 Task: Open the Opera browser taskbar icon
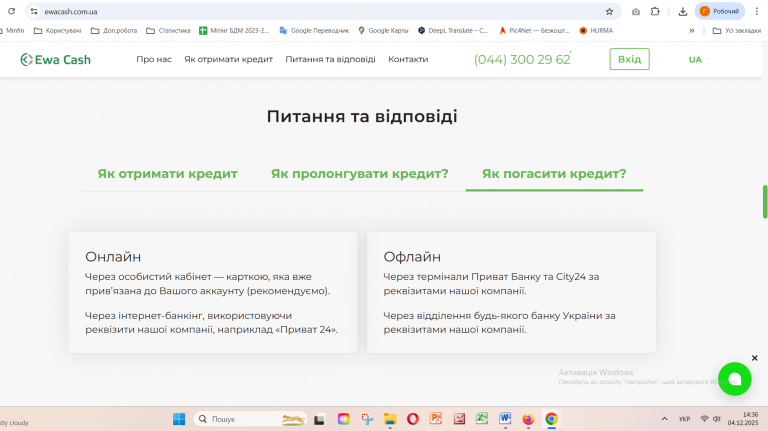(x=413, y=419)
